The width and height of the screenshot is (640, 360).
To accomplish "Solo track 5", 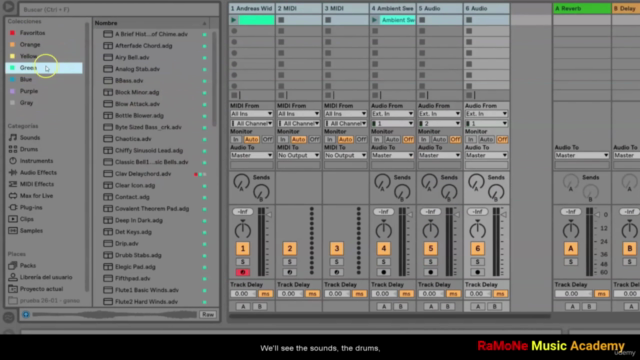I will coord(430,262).
